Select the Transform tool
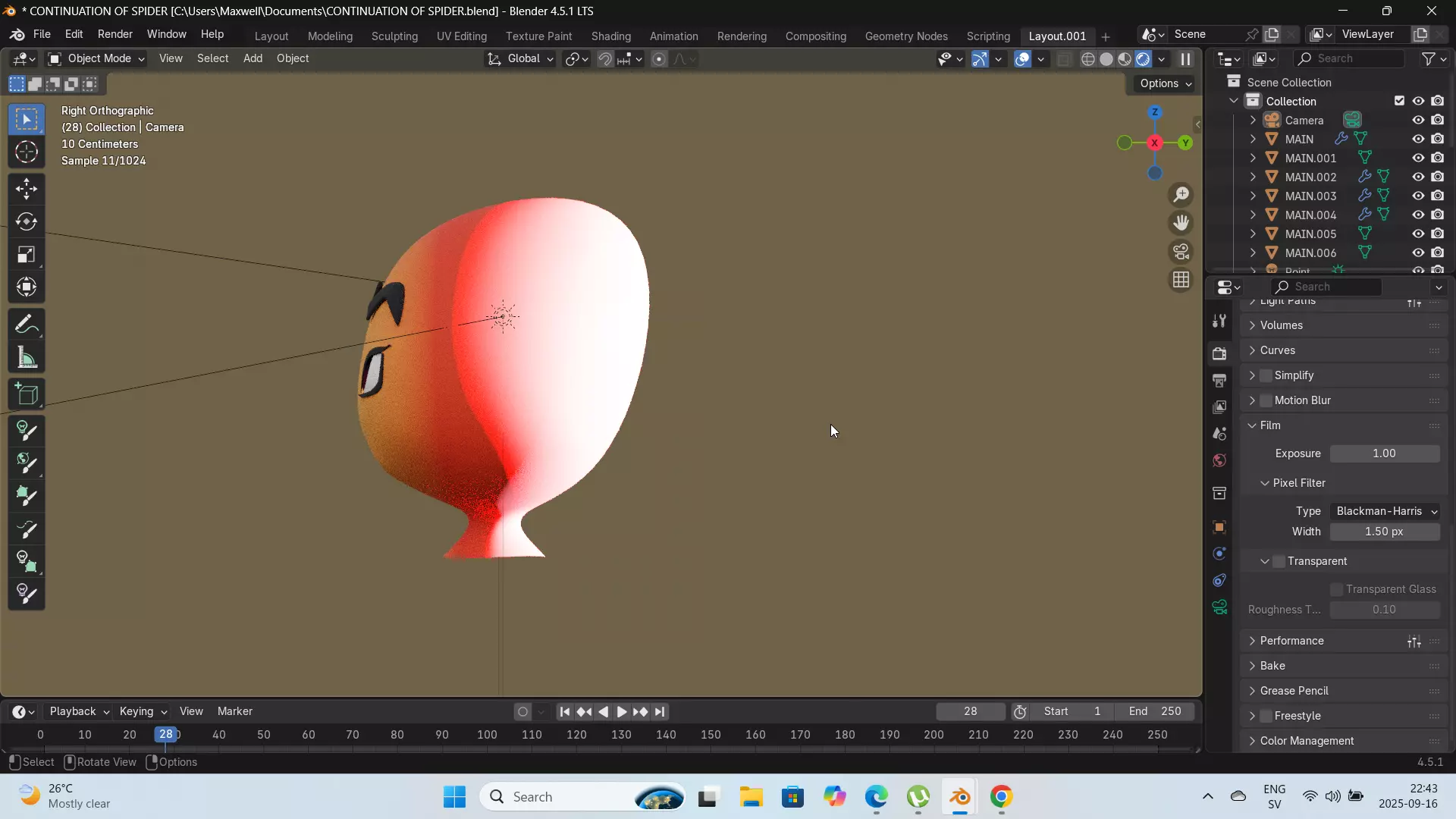This screenshot has width=1456, height=819. [27, 287]
